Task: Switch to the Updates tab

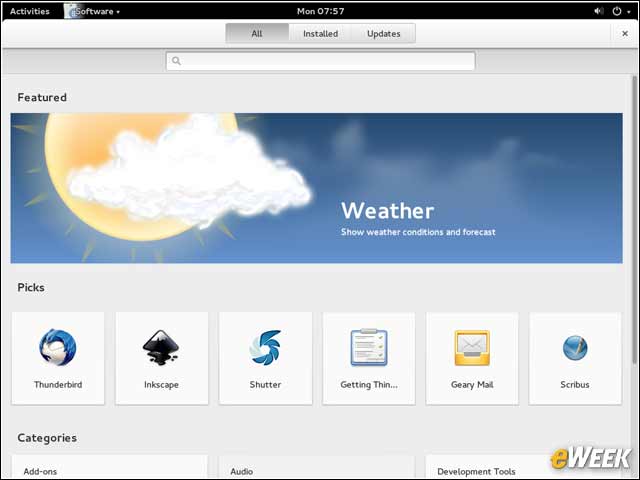Action: tap(384, 33)
